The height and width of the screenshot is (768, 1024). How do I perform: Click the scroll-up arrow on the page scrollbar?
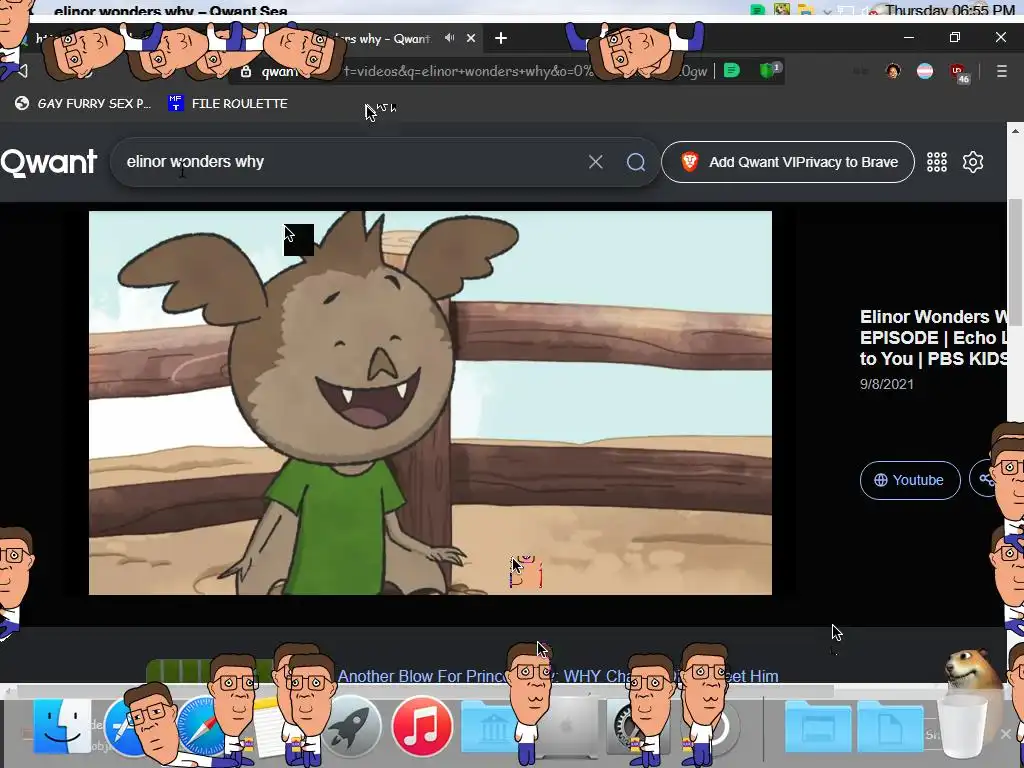click(x=1016, y=131)
